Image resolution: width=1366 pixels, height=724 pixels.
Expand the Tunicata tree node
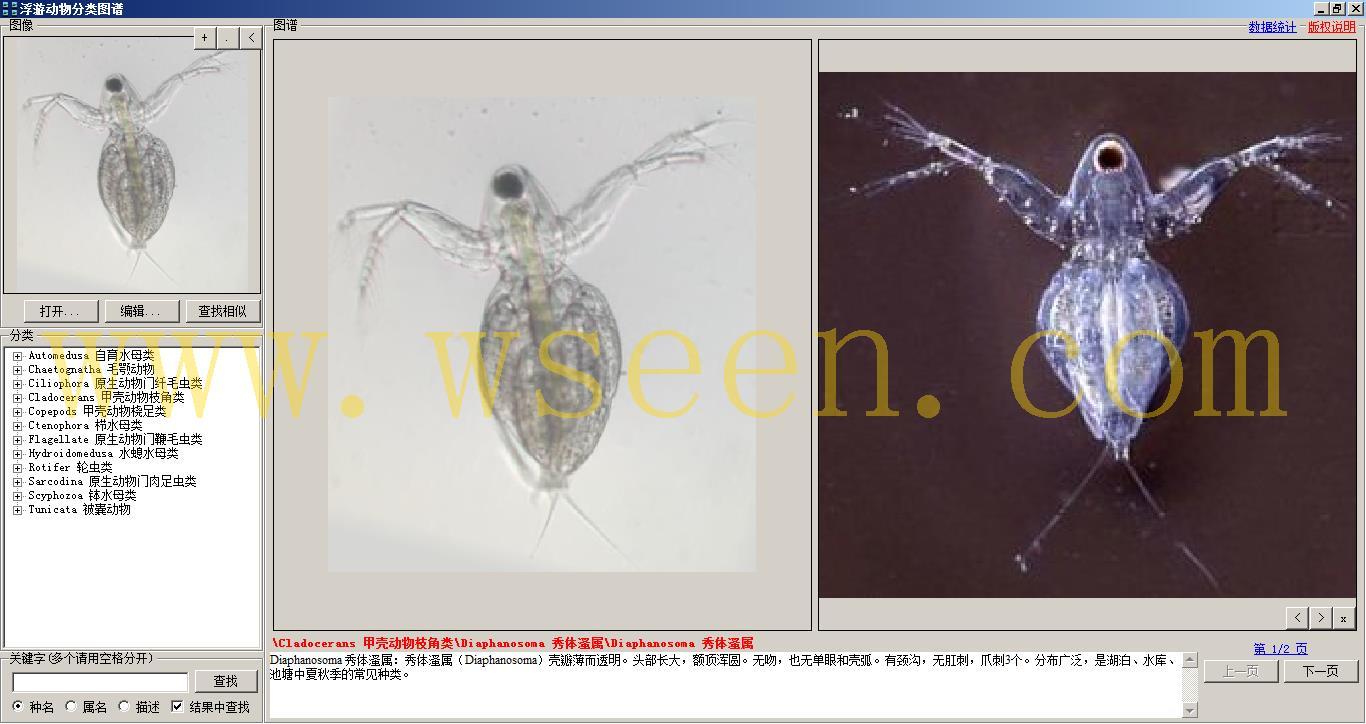point(17,510)
